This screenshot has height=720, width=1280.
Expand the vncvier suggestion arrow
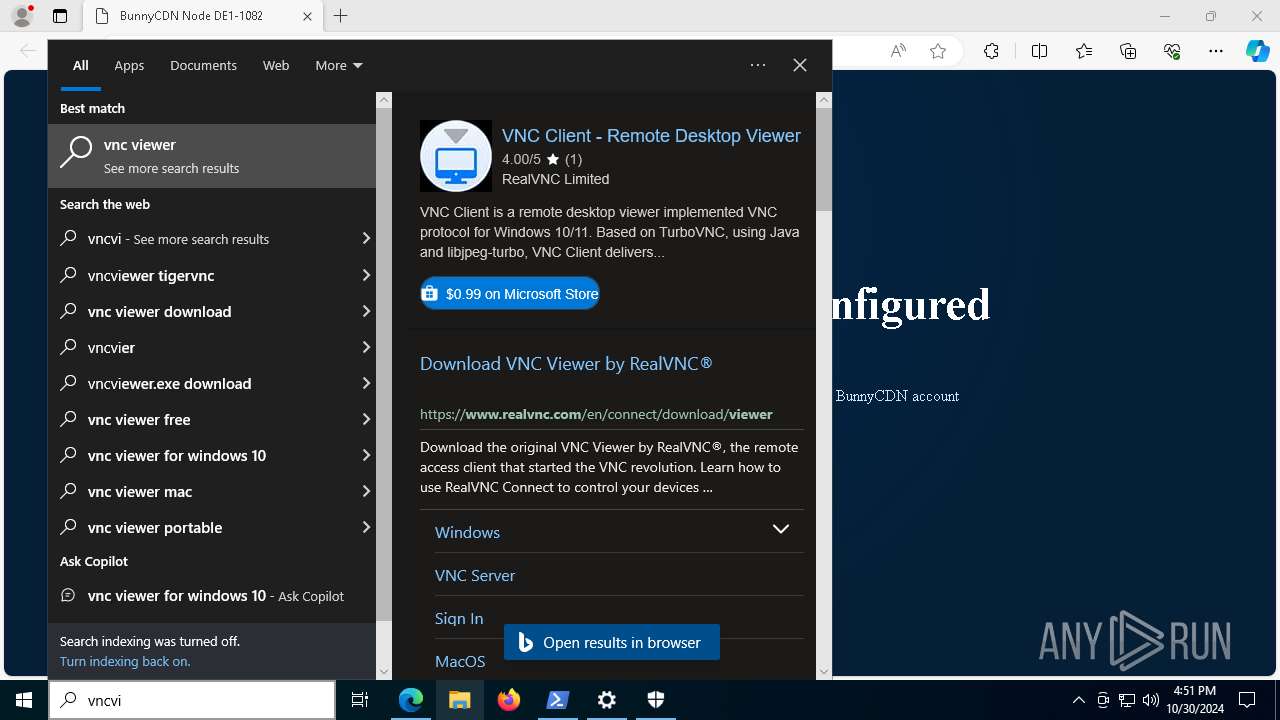[x=366, y=347]
